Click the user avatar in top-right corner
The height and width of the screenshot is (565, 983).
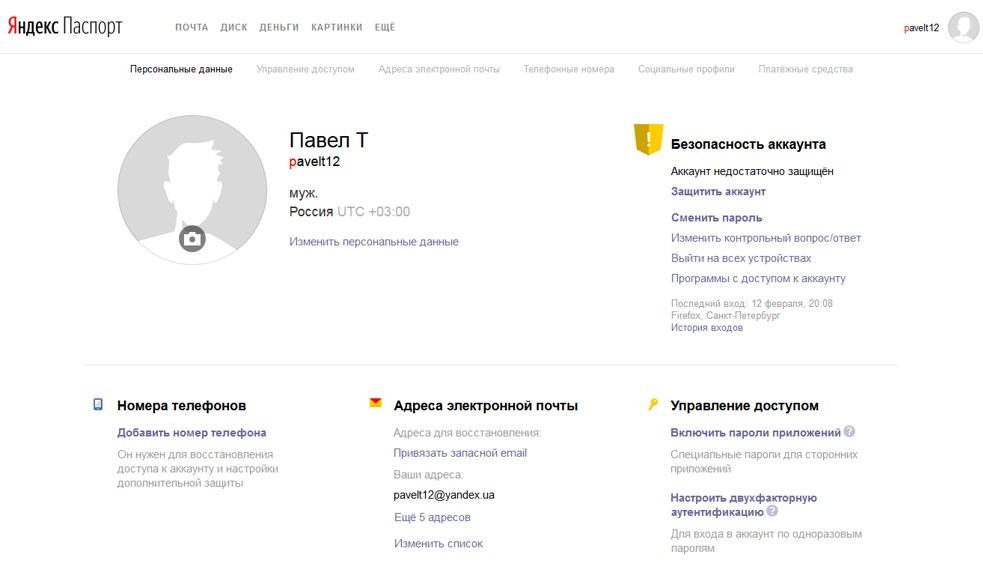tap(963, 27)
